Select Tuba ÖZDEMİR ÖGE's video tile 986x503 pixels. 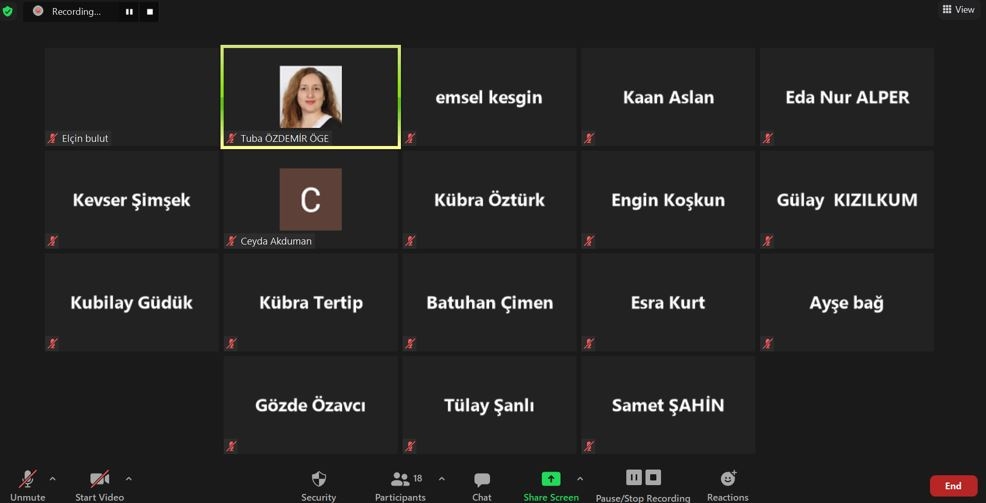311,97
